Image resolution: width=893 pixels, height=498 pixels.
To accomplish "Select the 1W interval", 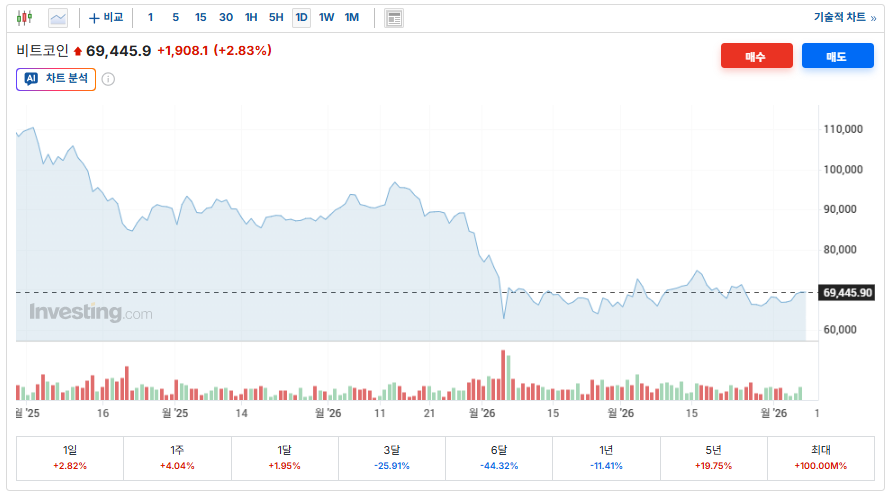I will tap(327, 17).
